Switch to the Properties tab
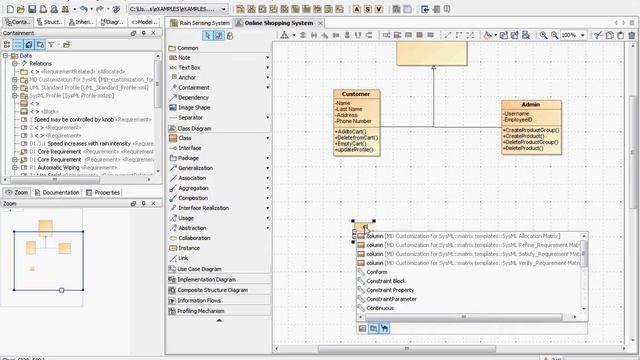 pos(103,192)
